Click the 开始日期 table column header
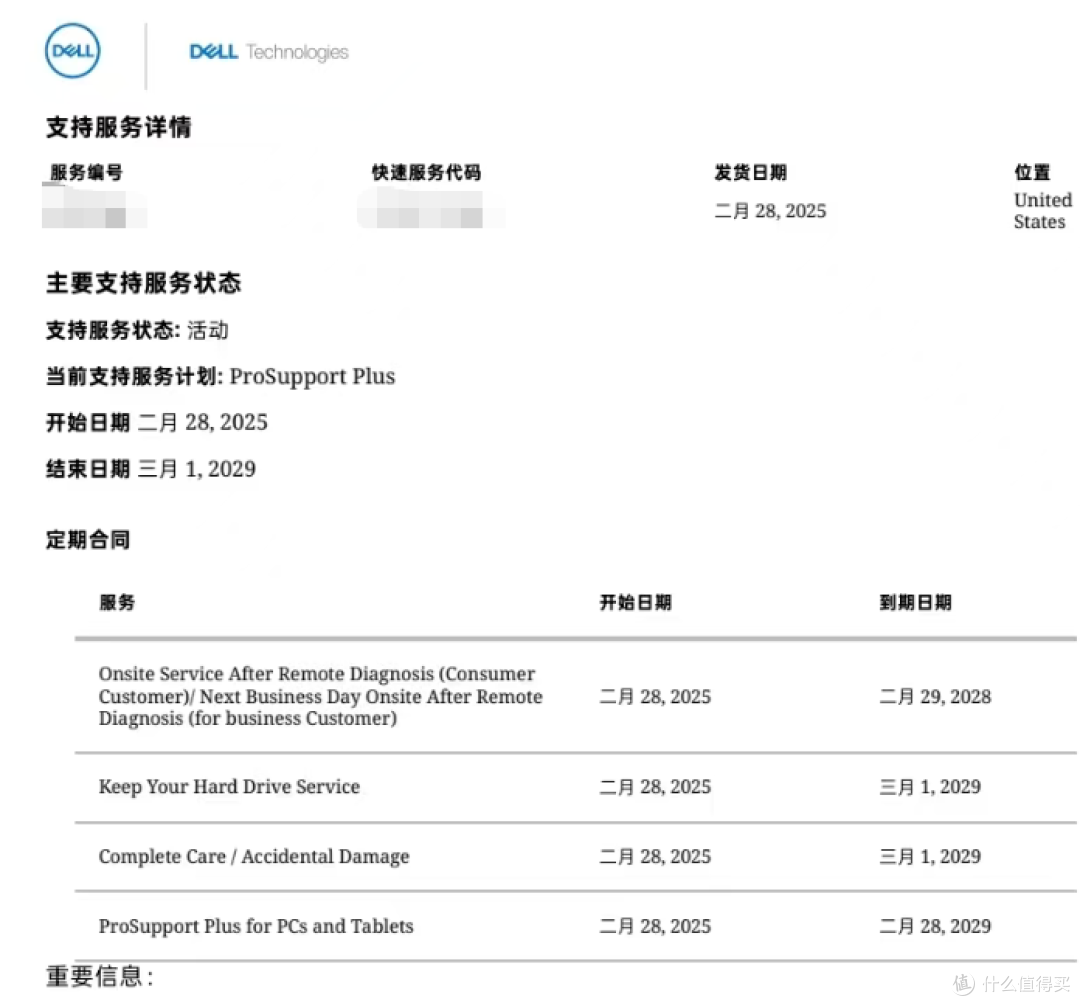This screenshot has height=1006, width=1080. 635,602
